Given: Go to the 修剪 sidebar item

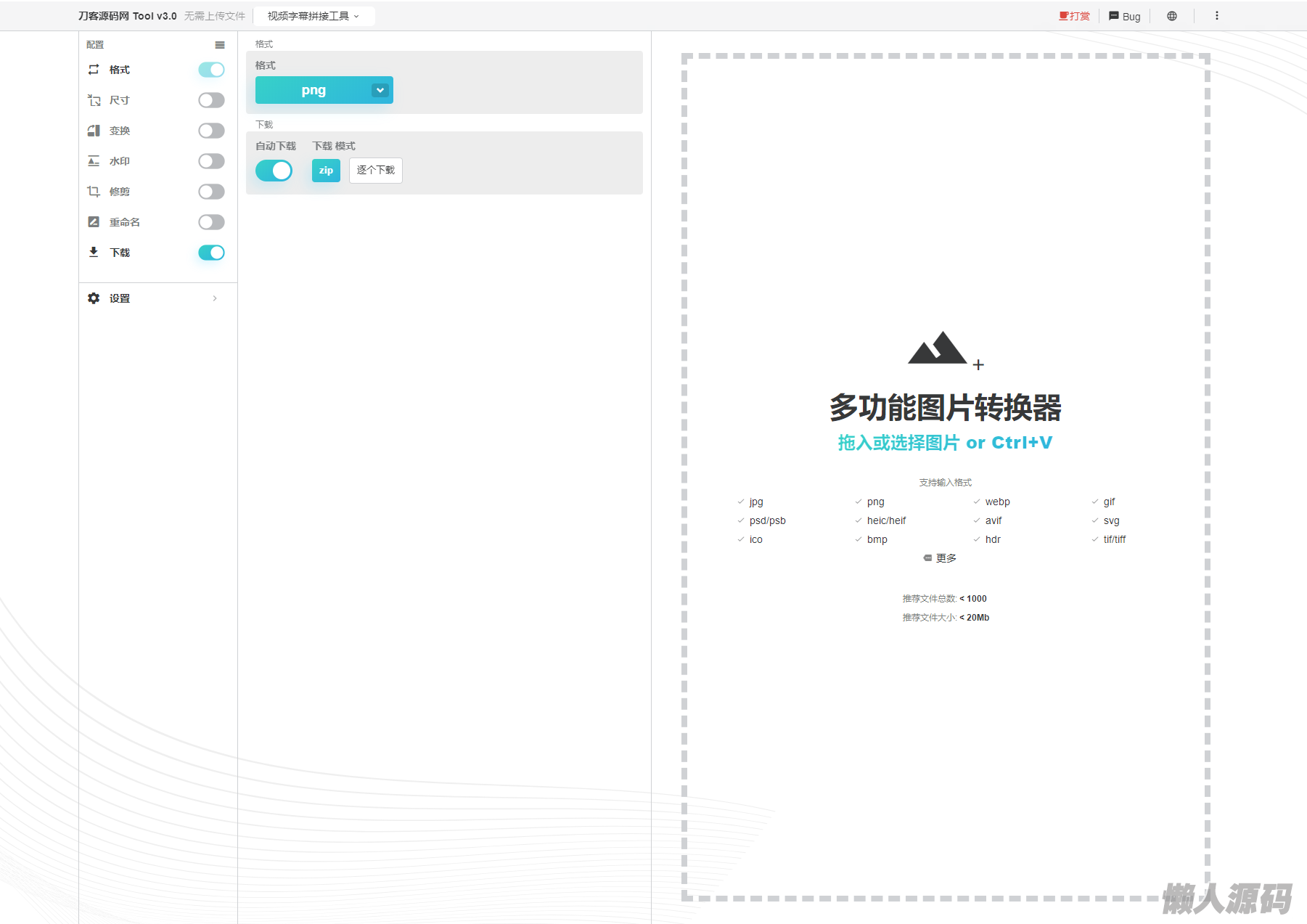Looking at the screenshot, I should click(x=120, y=192).
